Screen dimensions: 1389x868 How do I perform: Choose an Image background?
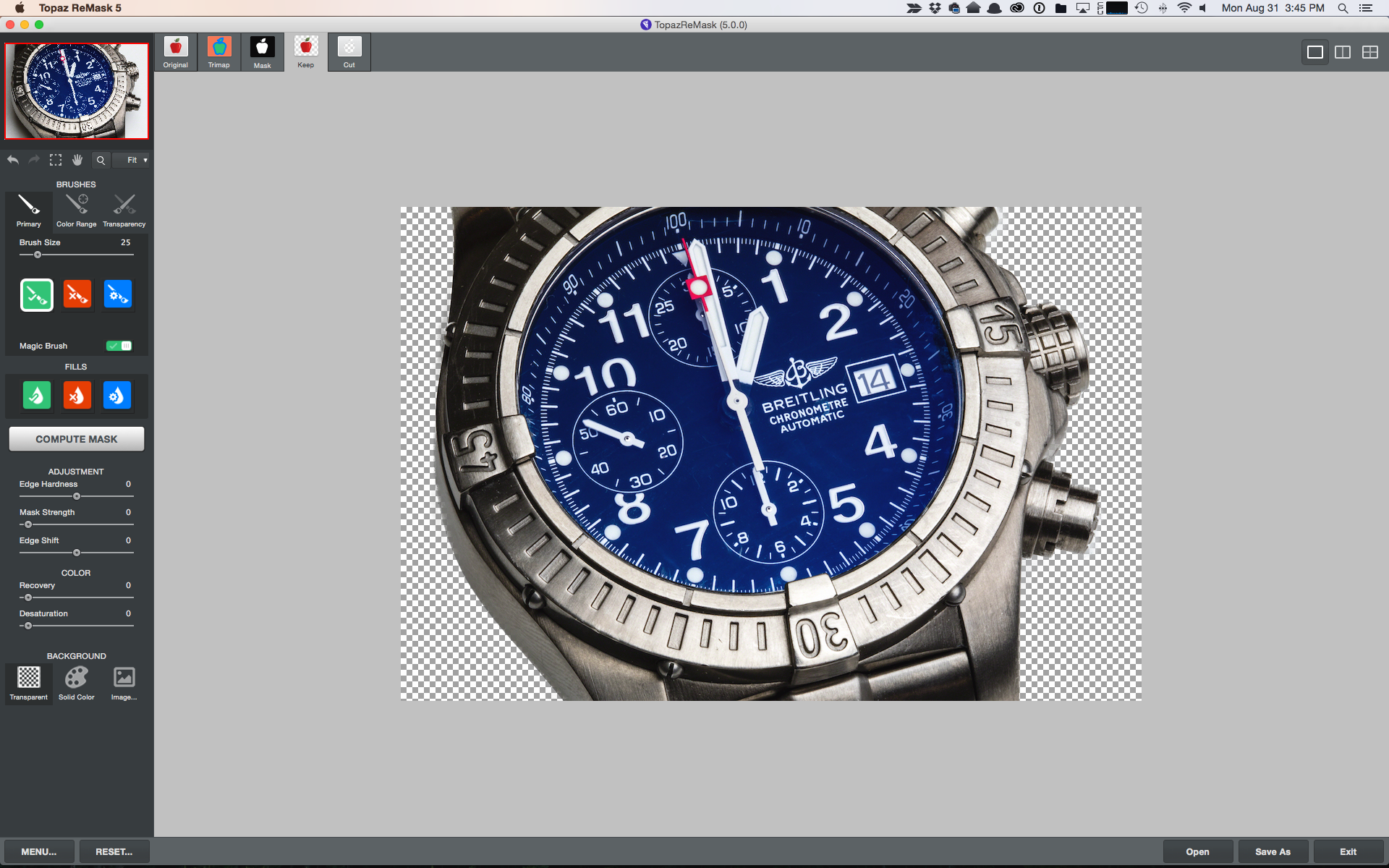124,684
